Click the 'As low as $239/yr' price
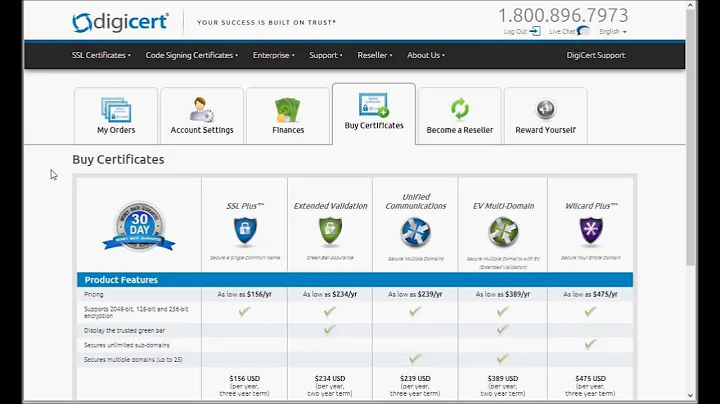 click(415, 294)
